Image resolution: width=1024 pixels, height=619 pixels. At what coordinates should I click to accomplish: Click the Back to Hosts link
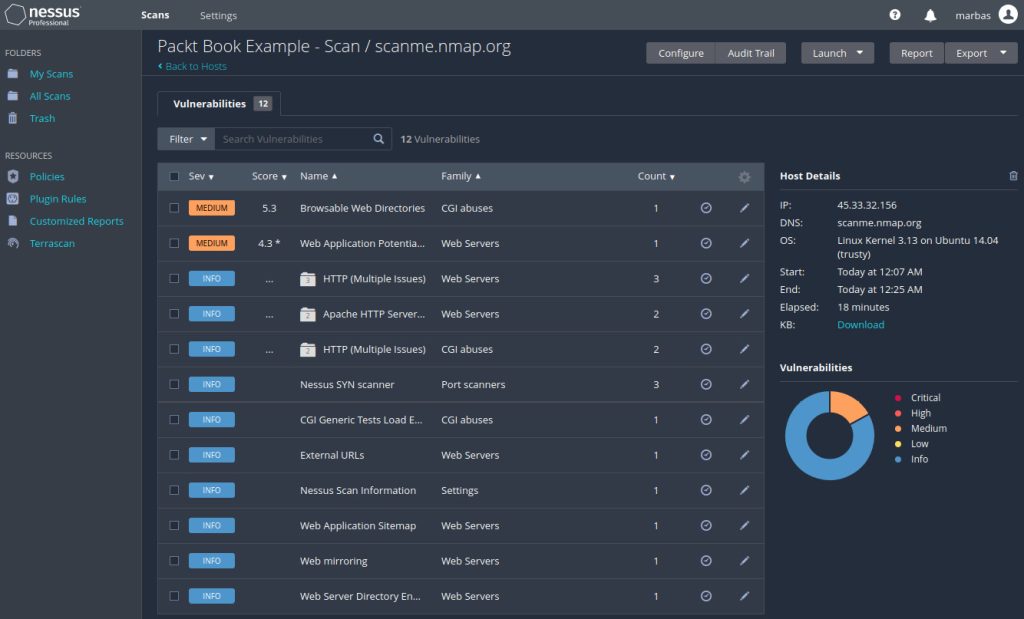point(194,66)
